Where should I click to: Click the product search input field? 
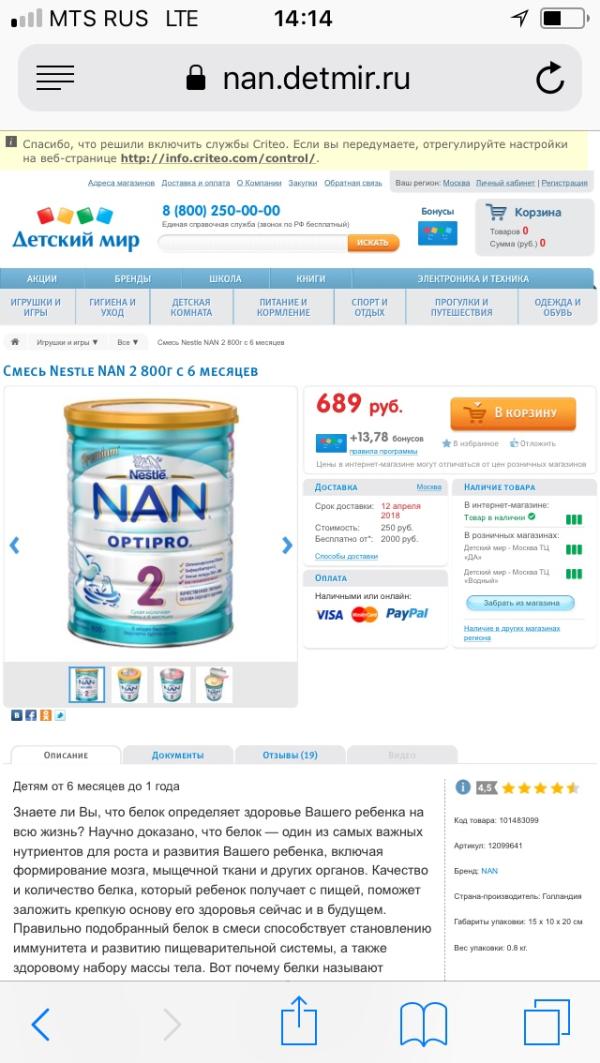pyautogui.click(x=253, y=243)
